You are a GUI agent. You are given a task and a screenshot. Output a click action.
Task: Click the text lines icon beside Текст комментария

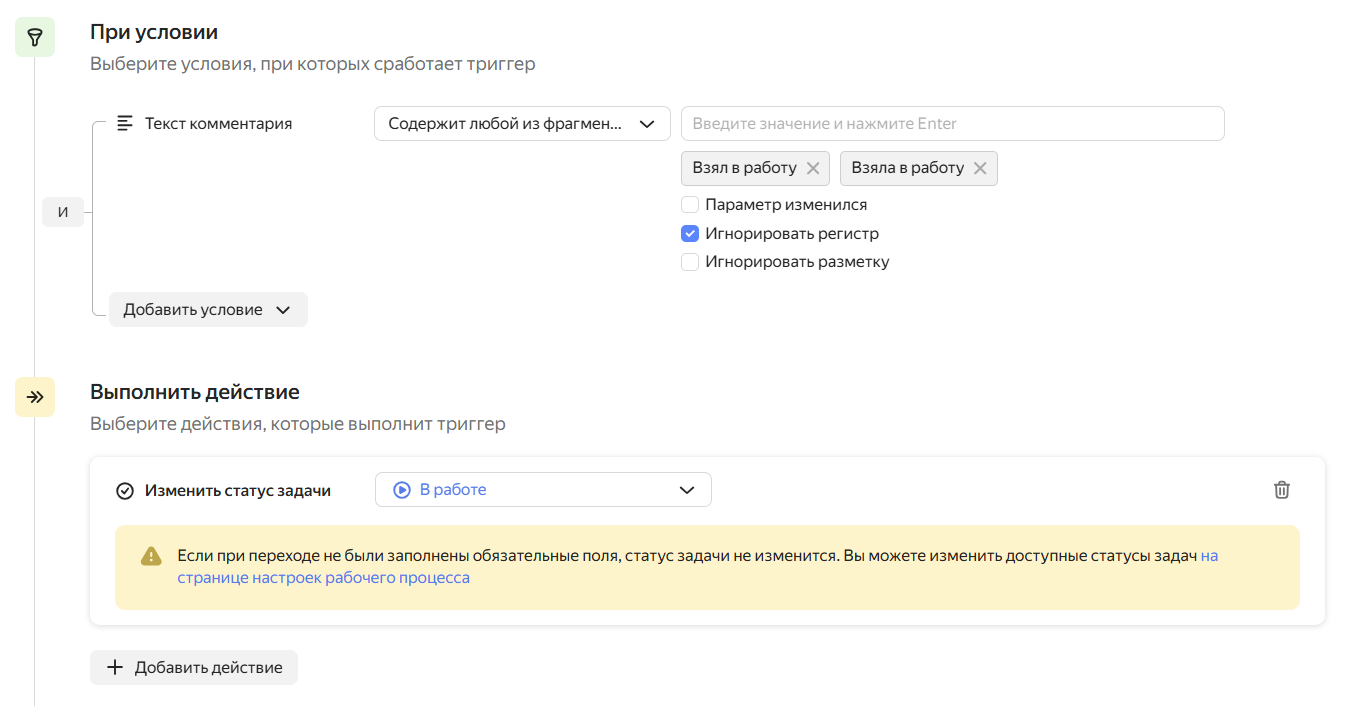point(125,124)
